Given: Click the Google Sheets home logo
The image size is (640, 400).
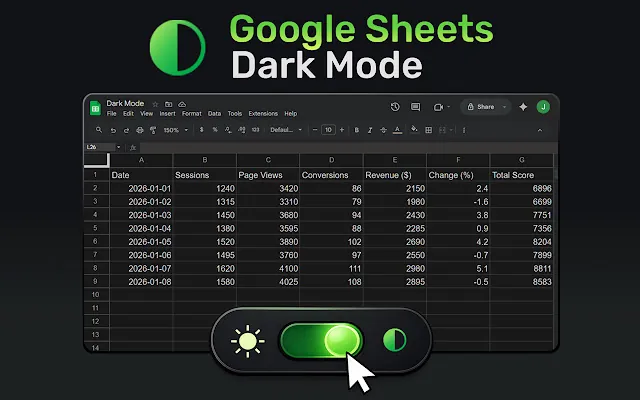Looking at the screenshot, I should [95, 108].
